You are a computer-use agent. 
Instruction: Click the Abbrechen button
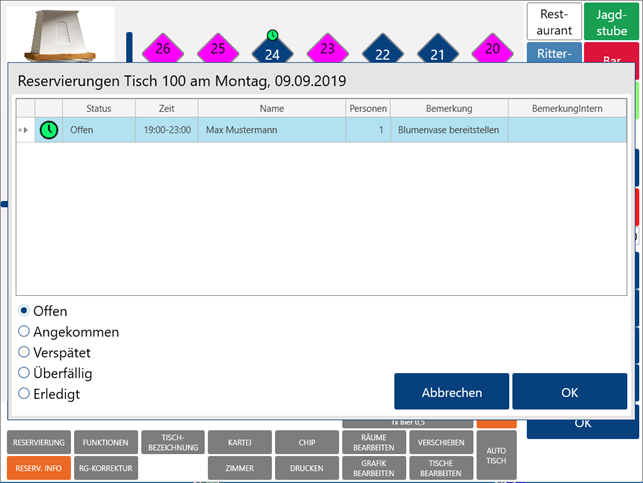[451, 392]
